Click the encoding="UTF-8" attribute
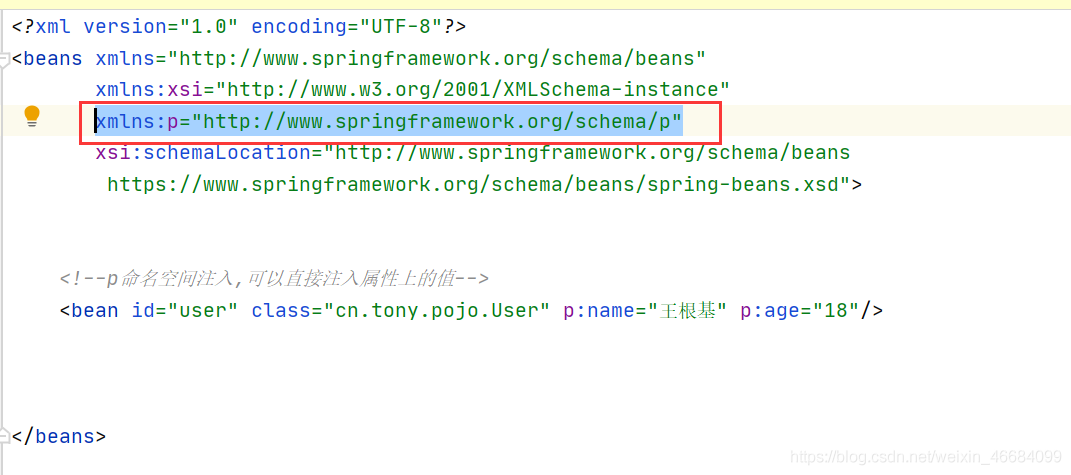Viewport: 1071px width, 475px height. 348,27
